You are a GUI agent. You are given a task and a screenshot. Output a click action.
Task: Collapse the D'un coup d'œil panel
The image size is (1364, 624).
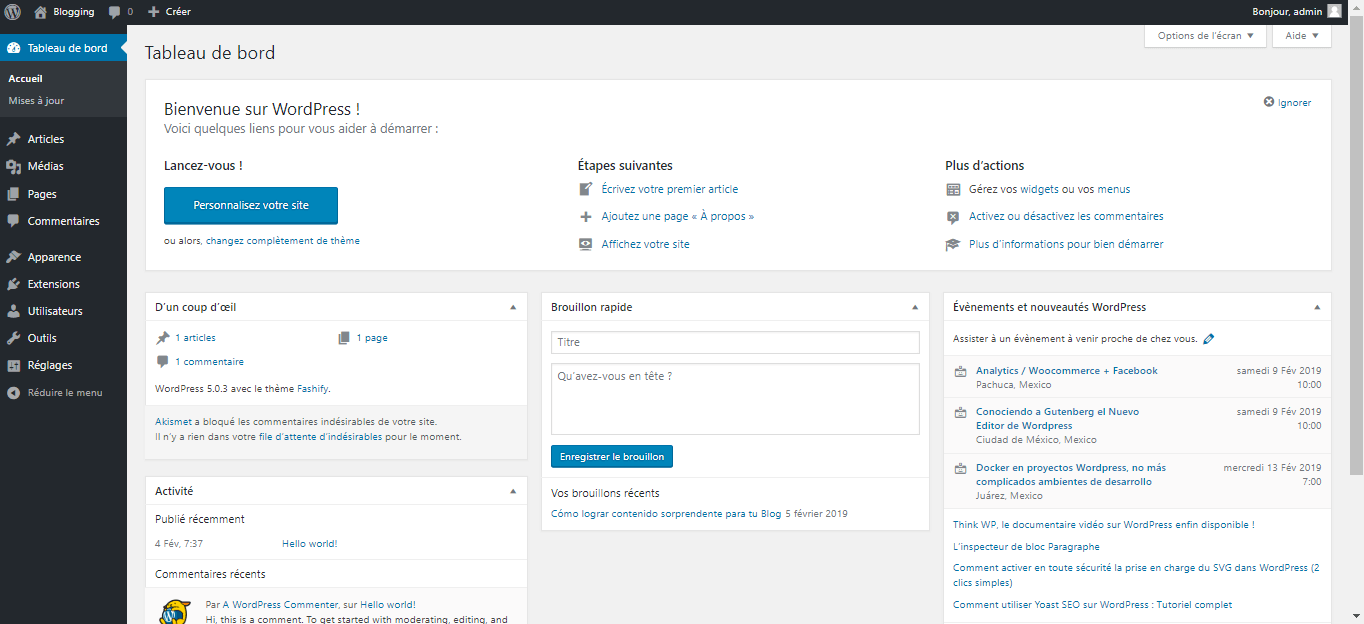pyautogui.click(x=513, y=307)
